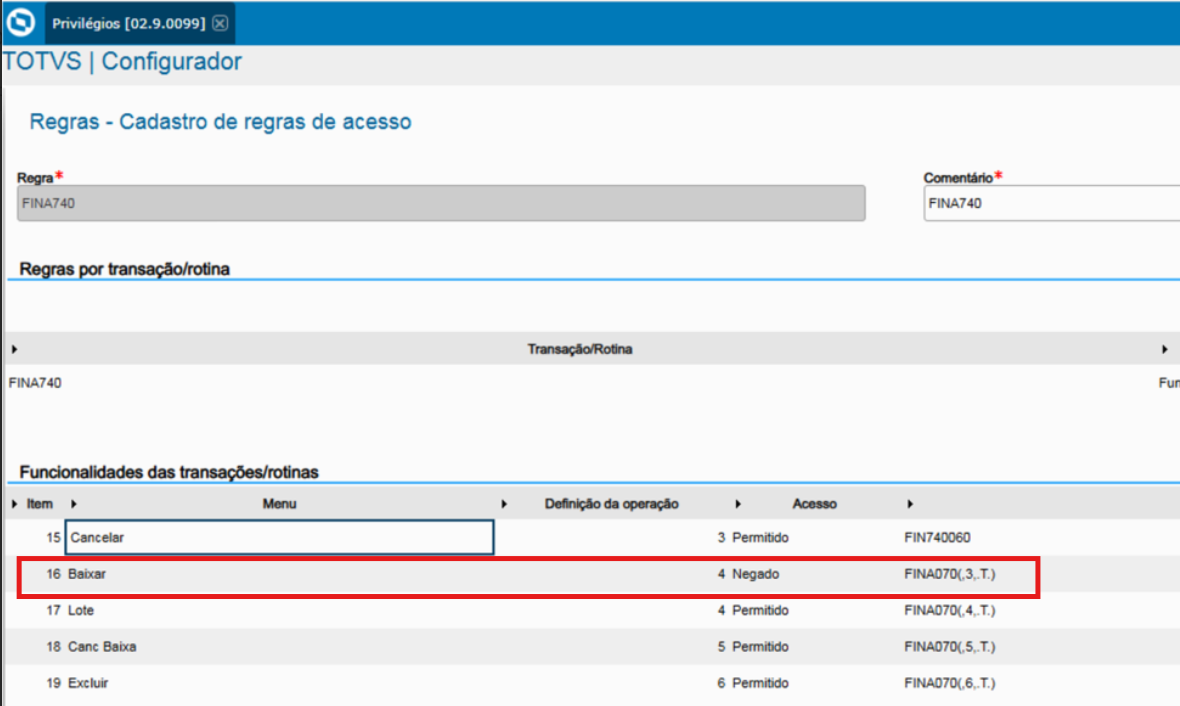Click the arrow right of the Acesso header

point(910,504)
